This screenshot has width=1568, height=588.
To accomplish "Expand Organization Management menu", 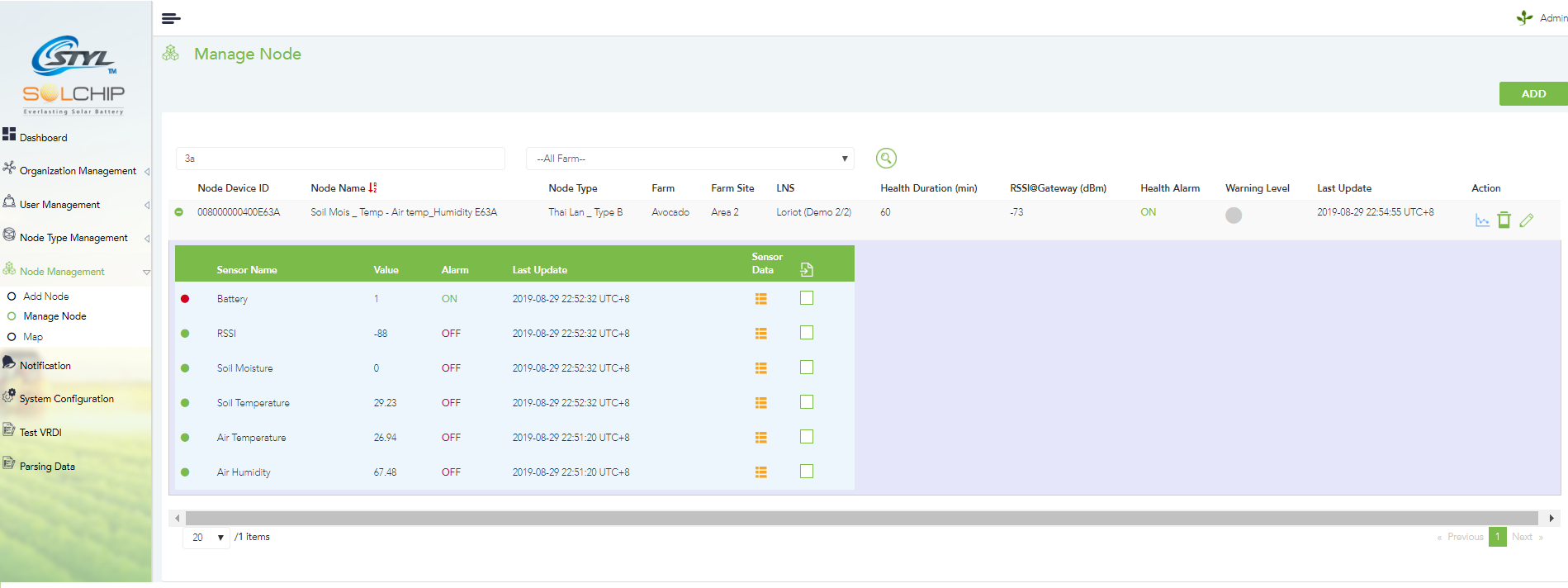I will tap(78, 171).
